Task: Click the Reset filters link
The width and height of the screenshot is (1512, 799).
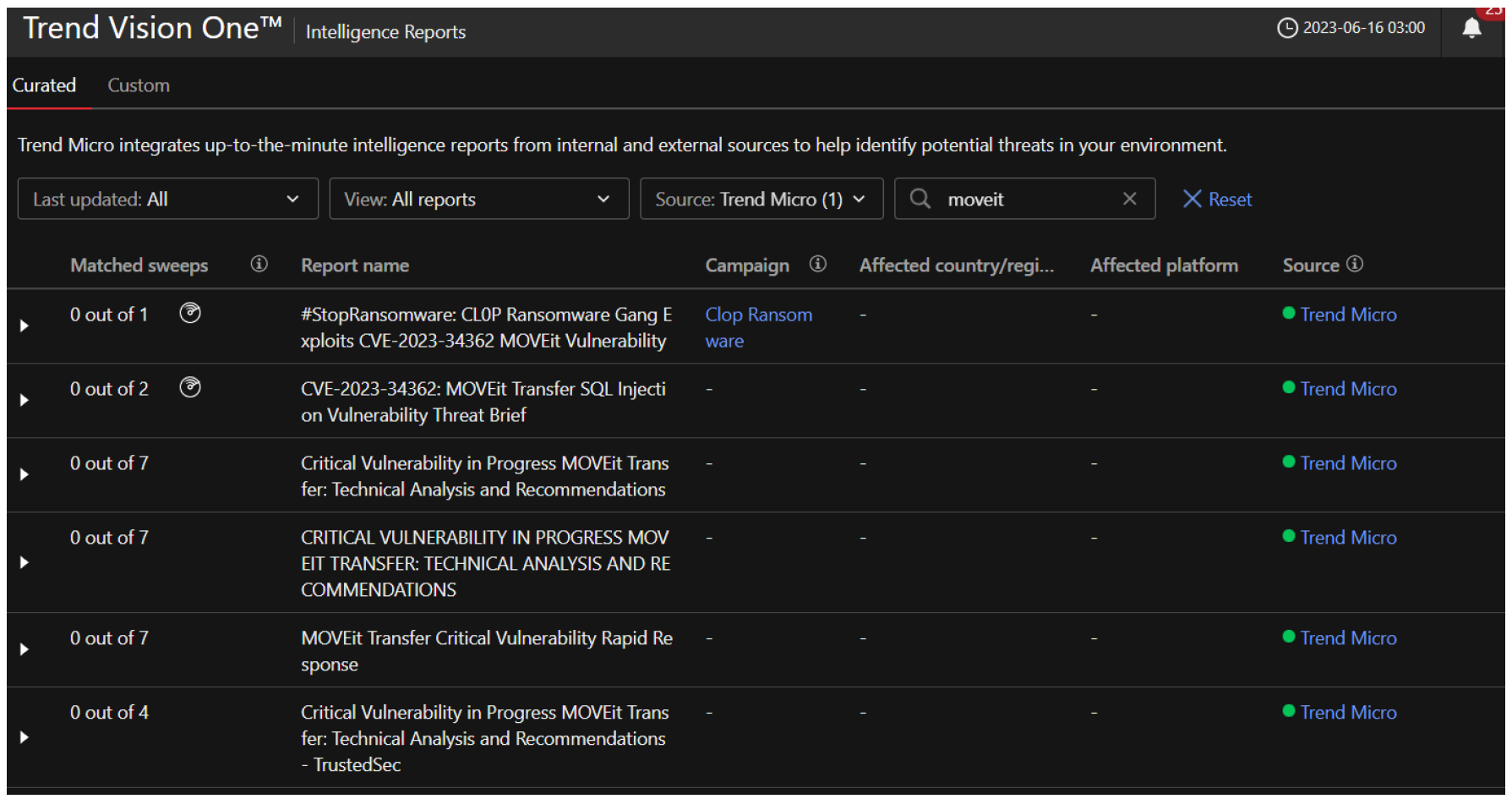Action: coord(1217,200)
